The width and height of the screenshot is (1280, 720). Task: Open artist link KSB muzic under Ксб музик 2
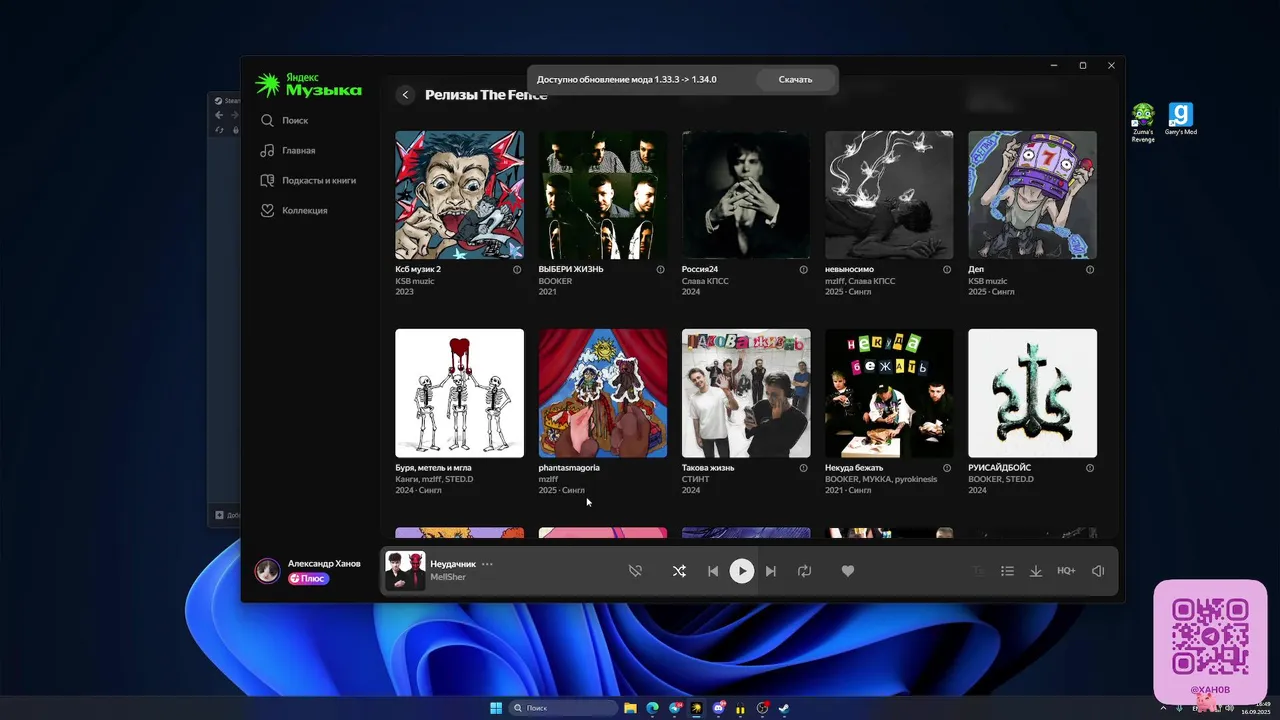(x=415, y=281)
